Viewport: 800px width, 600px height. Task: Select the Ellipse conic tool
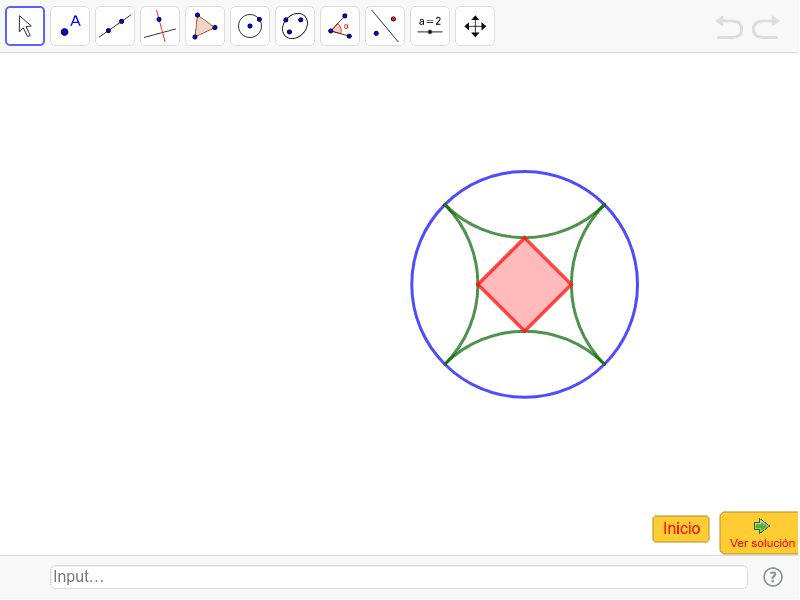tap(295, 26)
